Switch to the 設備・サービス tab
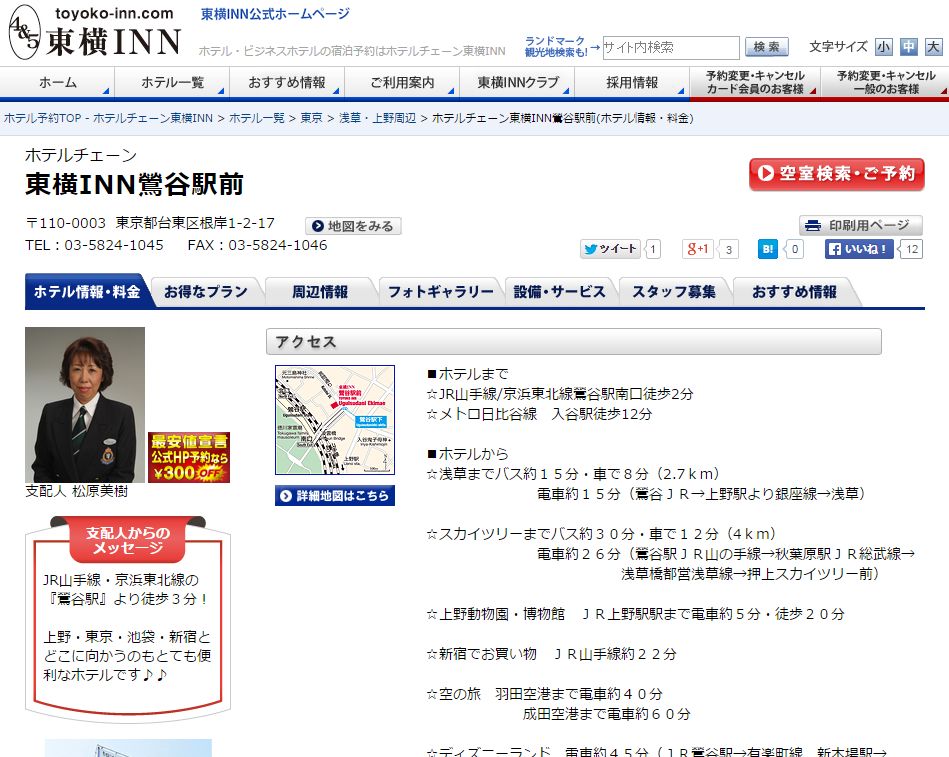The image size is (949, 757). (x=559, y=292)
